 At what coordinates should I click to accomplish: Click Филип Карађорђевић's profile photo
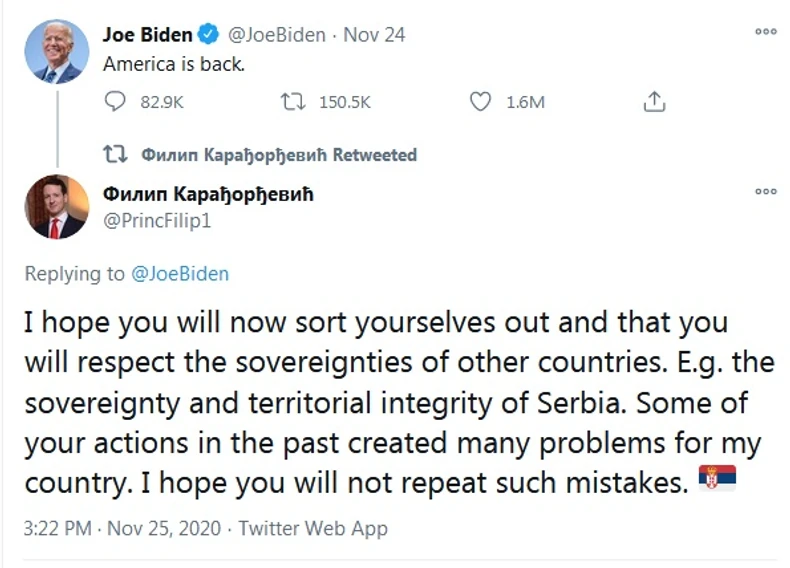53,207
